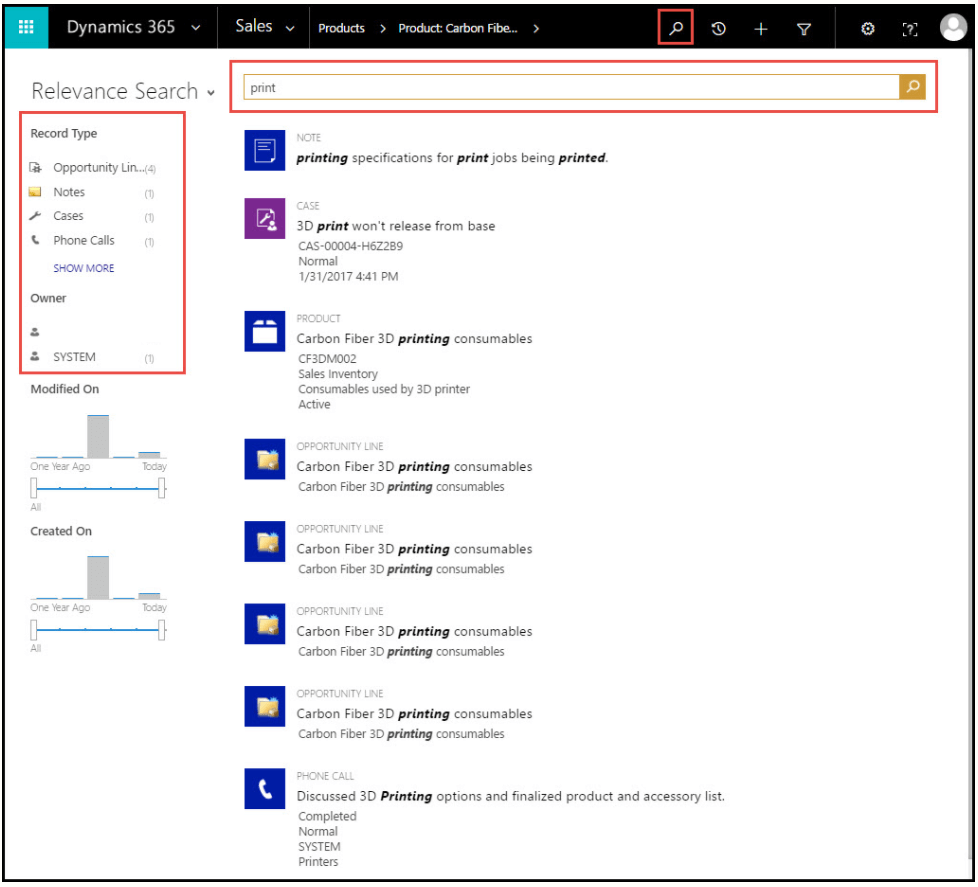Viewport: 978px width, 887px height.
Task: Click product code CF3DM002
Action: 327,359
